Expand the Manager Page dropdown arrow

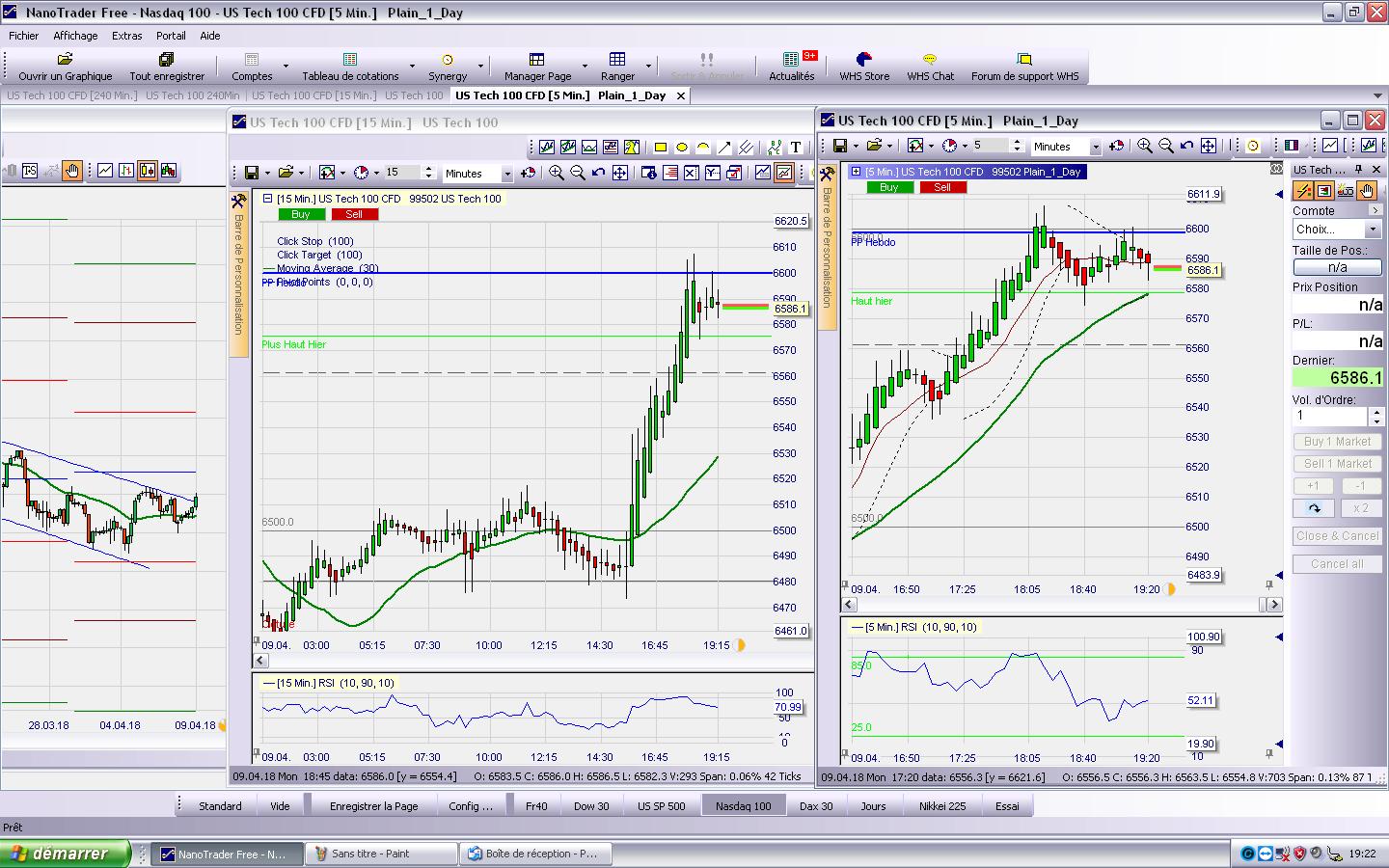[x=585, y=67]
